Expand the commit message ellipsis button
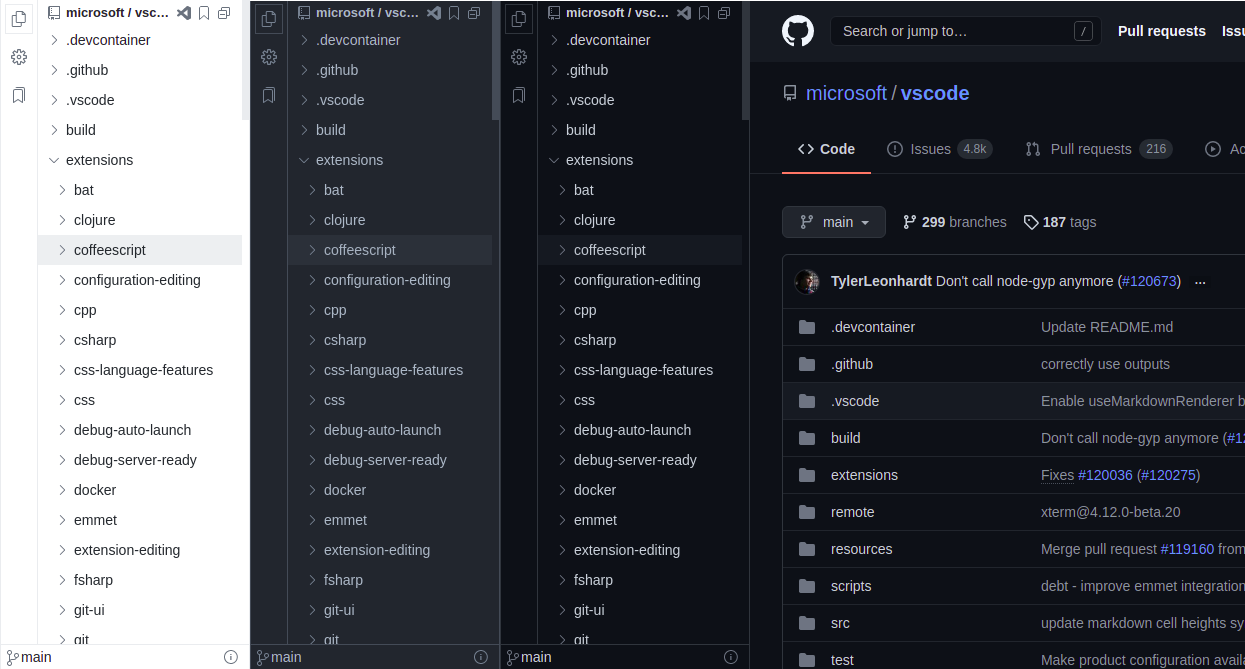Image resolution: width=1245 pixels, height=669 pixels. [x=1200, y=282]
